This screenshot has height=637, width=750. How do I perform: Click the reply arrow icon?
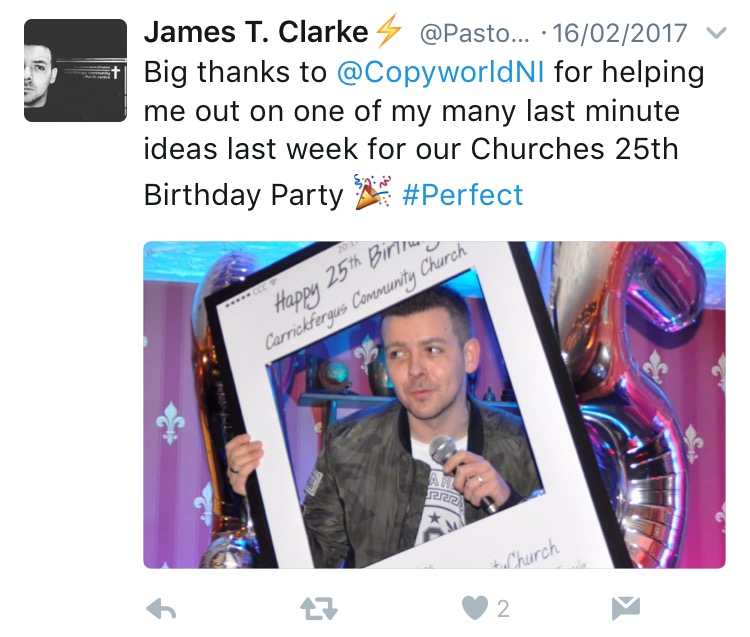coord(161,609)
